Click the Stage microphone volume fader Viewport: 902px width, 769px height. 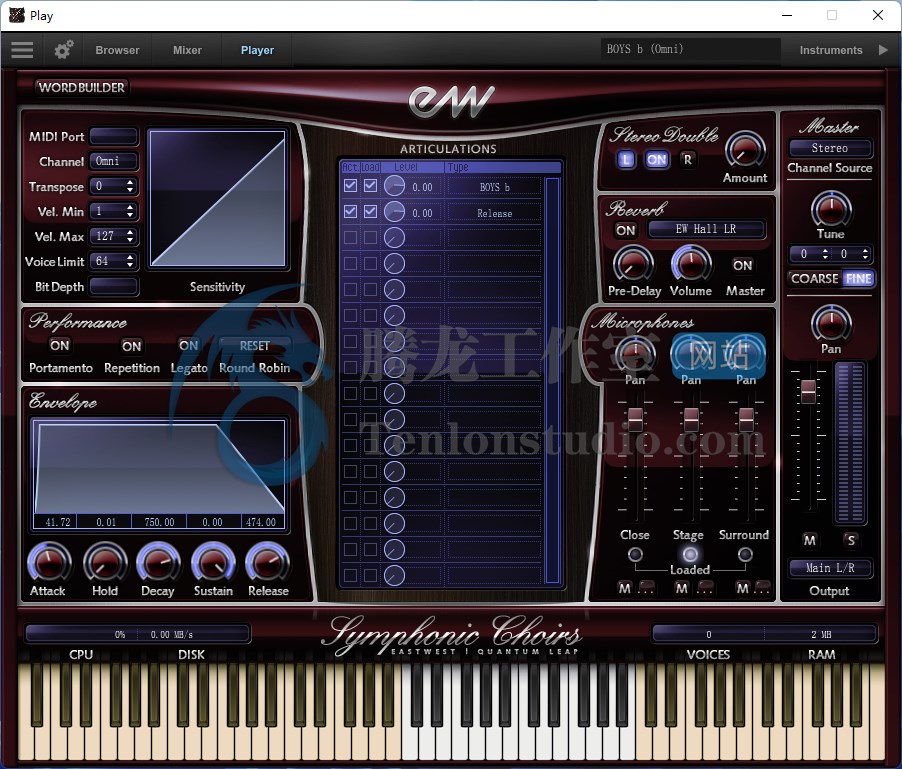[x=691, y=419]
